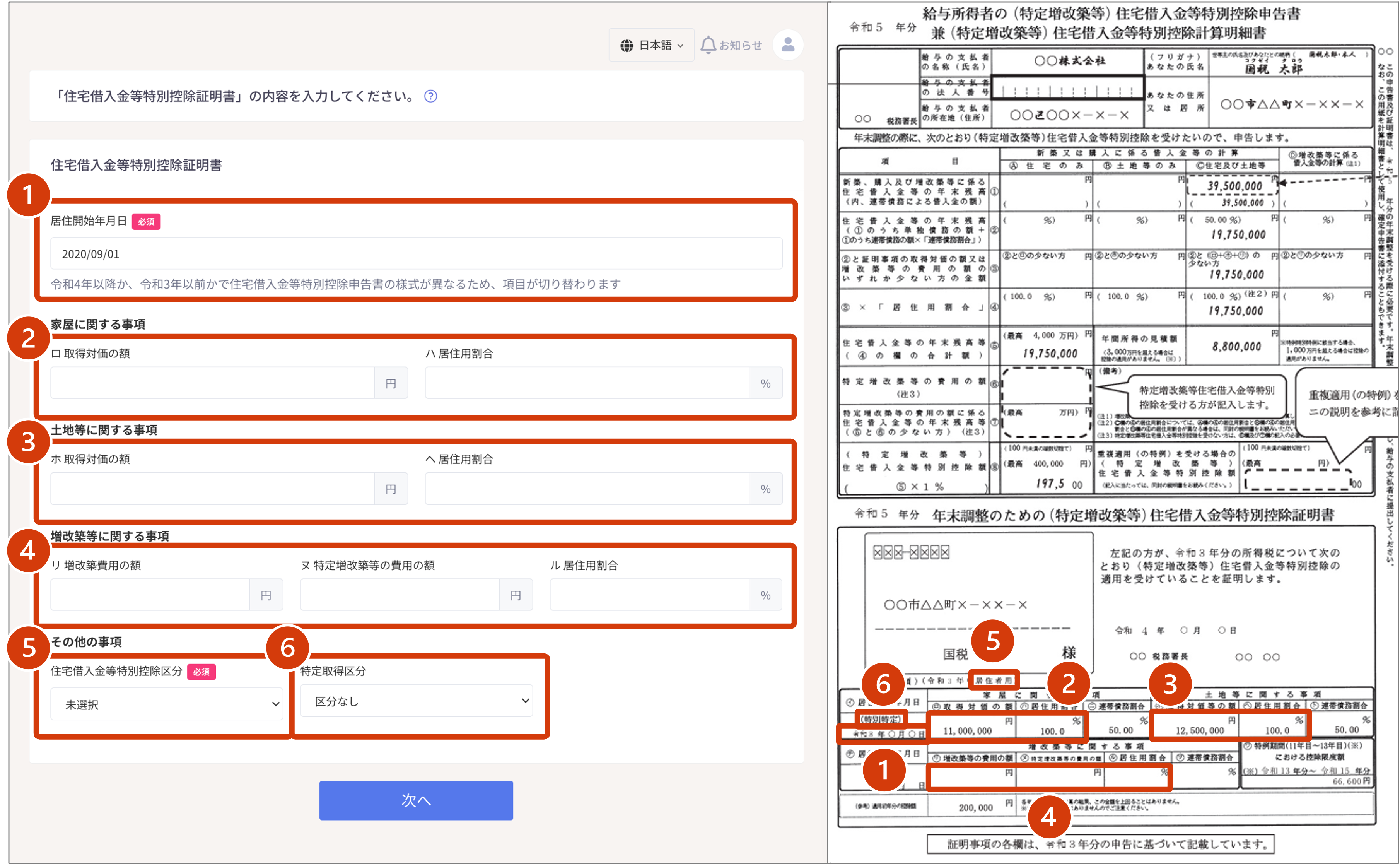
Task: Click the 居住開始年月日 date field
Action: (x=416, y=254)
